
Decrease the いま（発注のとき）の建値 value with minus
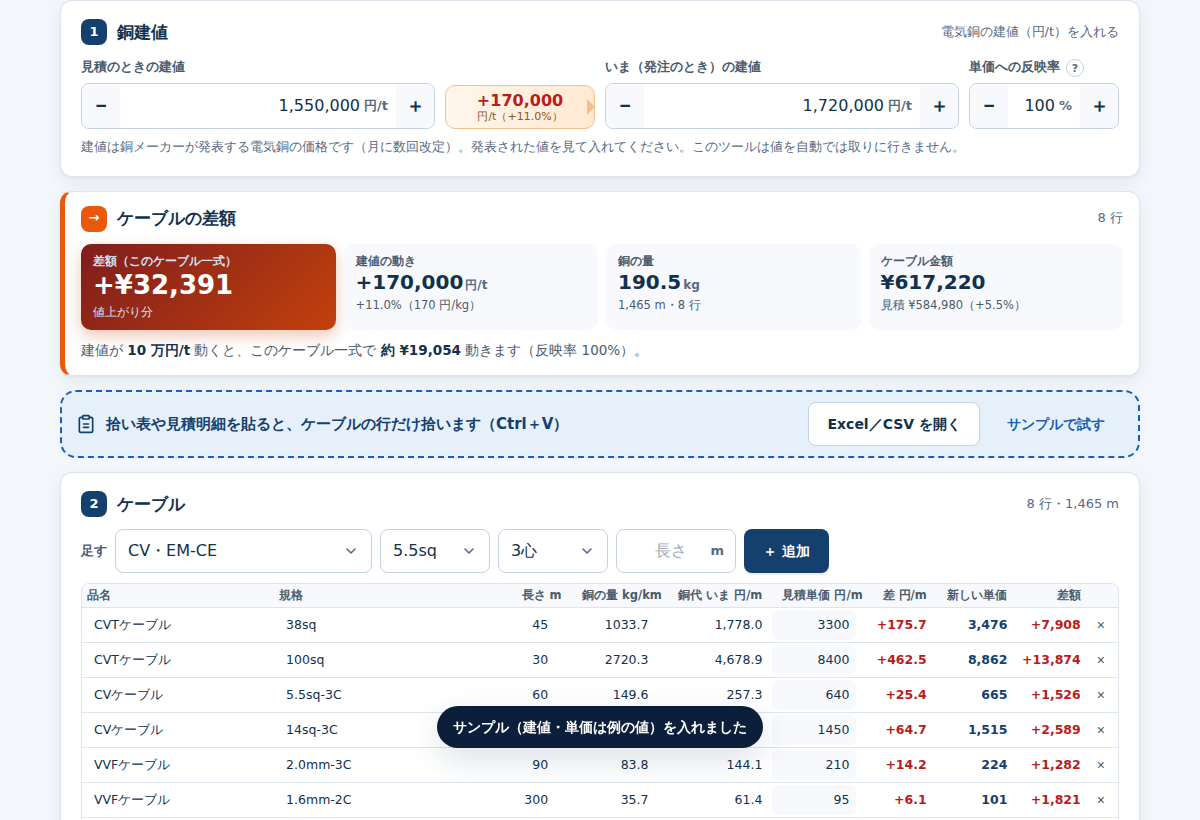click(625, 106)
